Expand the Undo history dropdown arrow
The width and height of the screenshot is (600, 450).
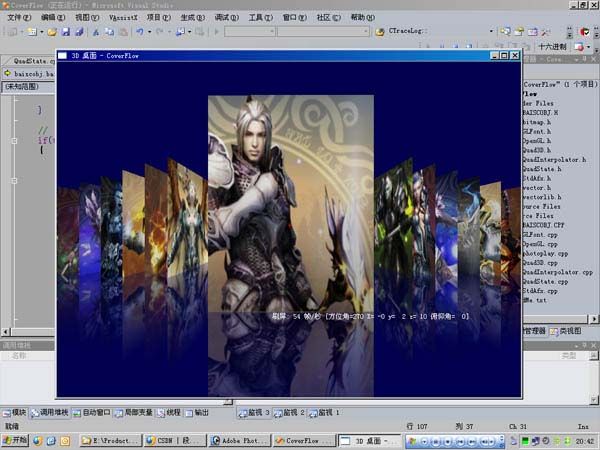150,32
